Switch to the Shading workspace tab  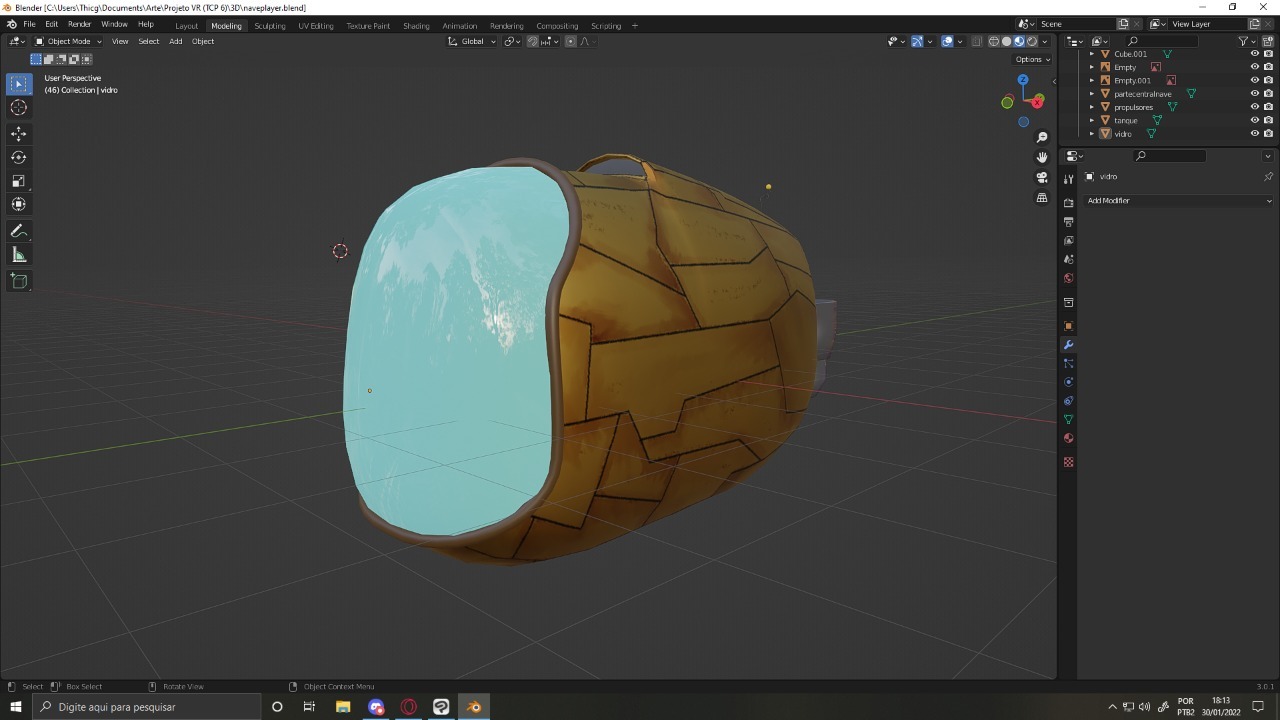416,25
